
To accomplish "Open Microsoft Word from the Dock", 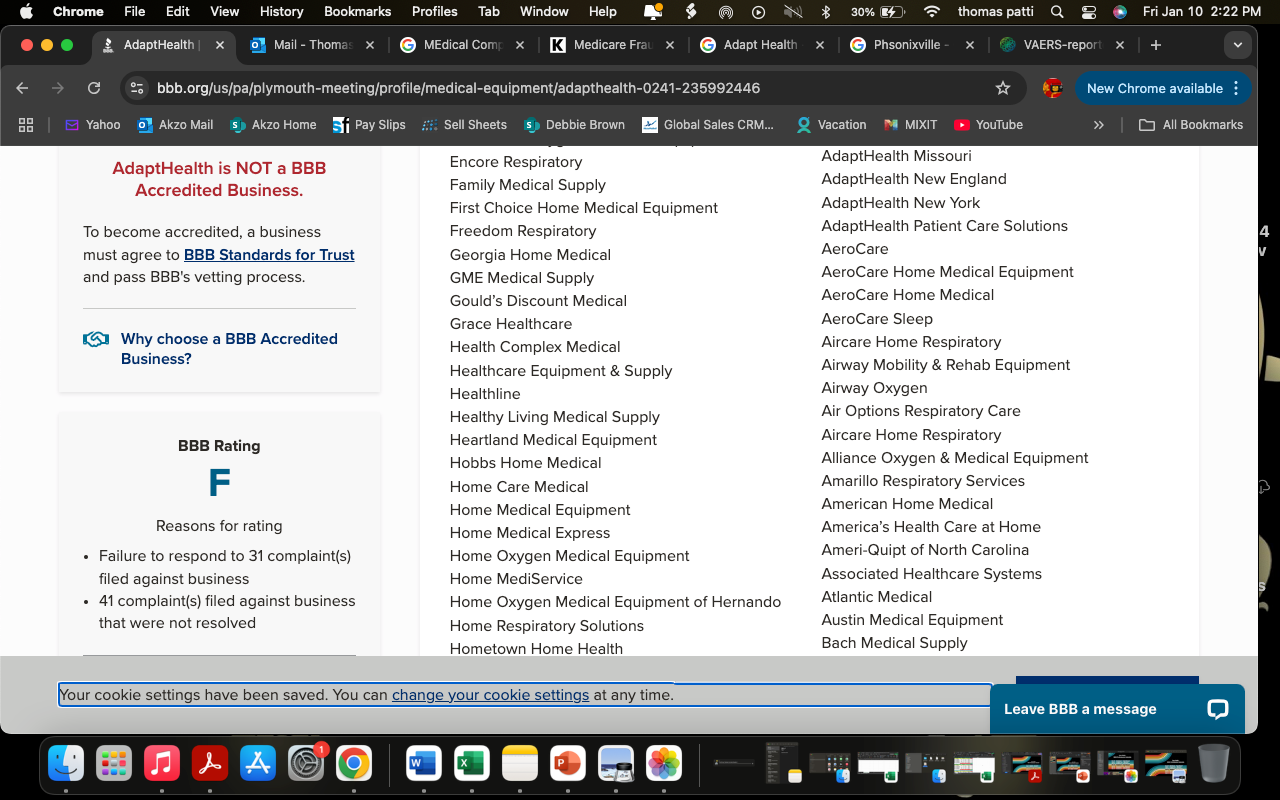I will 424,764.
